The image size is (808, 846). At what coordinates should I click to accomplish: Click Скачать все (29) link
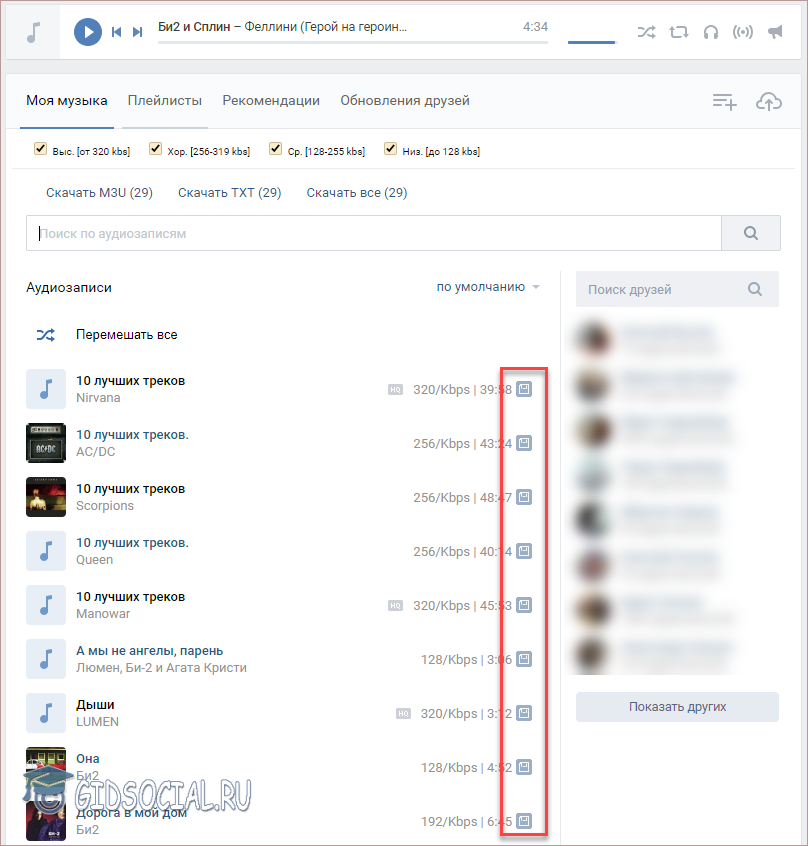click(357, 193)
